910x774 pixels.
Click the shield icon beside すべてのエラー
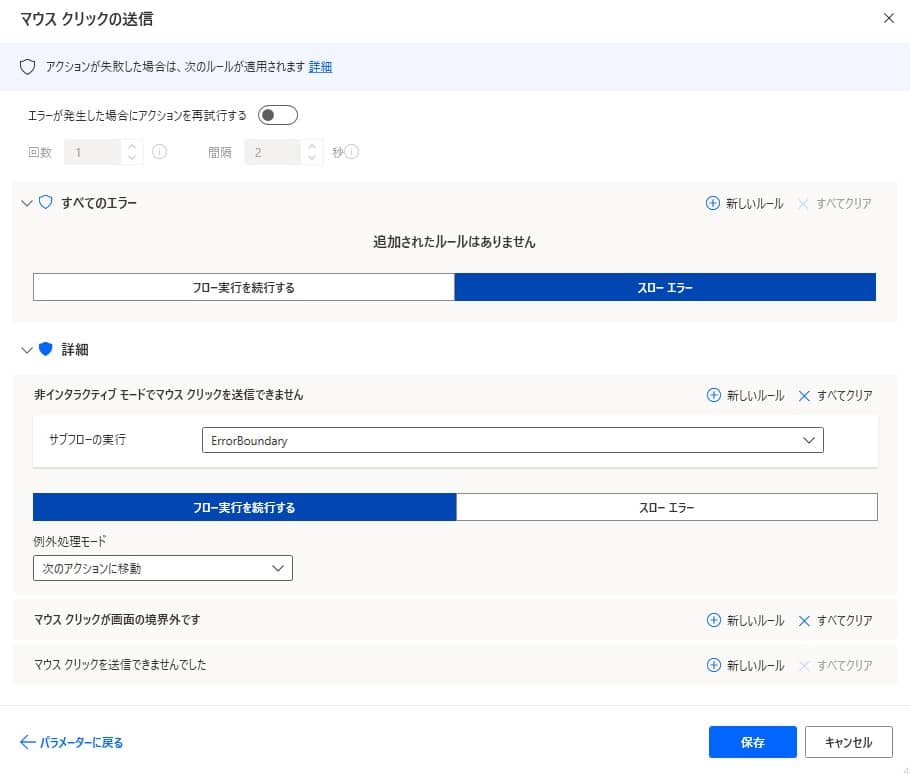point(45,203)
